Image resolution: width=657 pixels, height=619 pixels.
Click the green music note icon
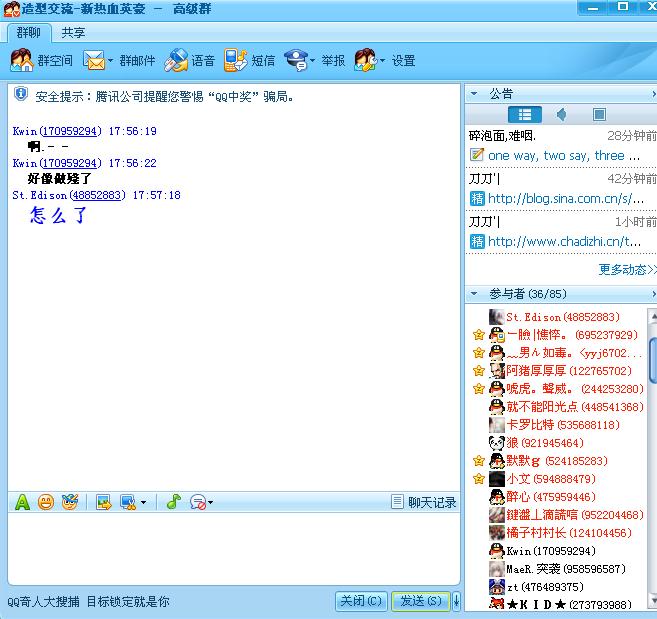(173, 502)
